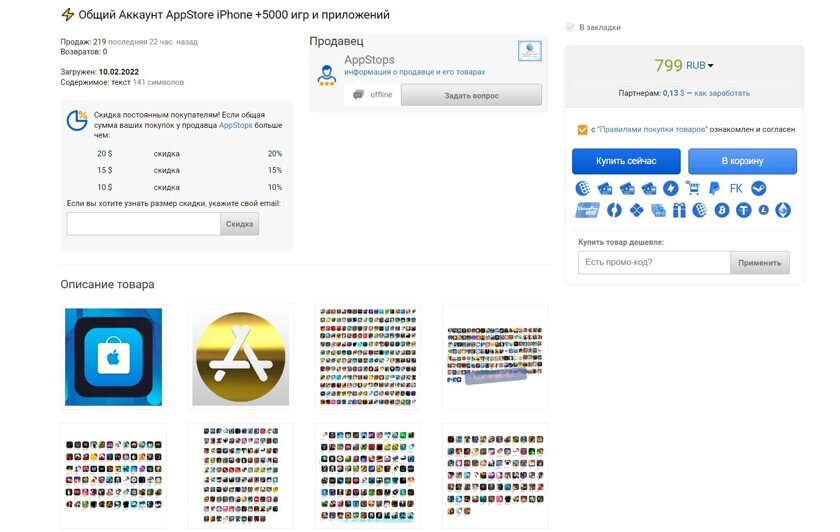Viewport: 840px width, 532px height.
Task: Select the top-row WebMoney payment icon beside bank cards
Action: pyautogui.click(x=582, y=188)
